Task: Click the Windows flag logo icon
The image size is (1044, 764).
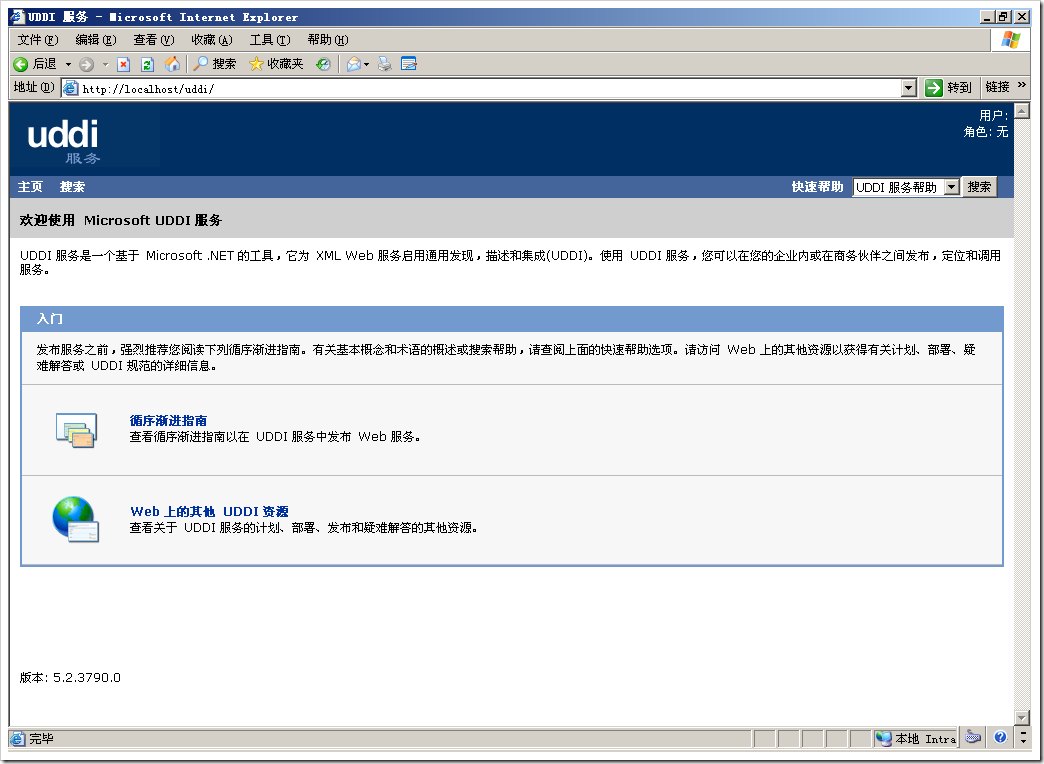Action: click(1011, 40)
